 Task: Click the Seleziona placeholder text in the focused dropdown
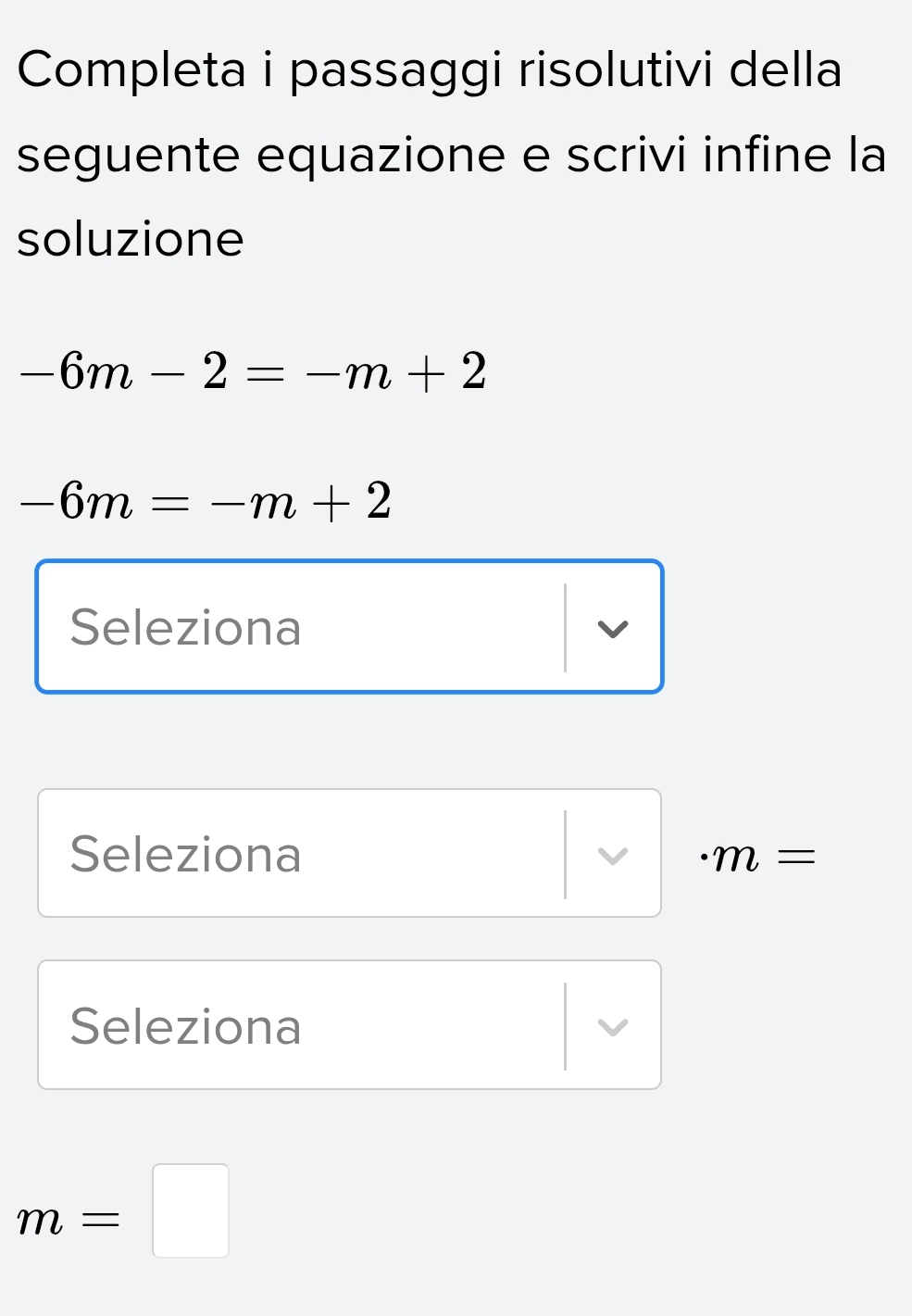(186, 628)
